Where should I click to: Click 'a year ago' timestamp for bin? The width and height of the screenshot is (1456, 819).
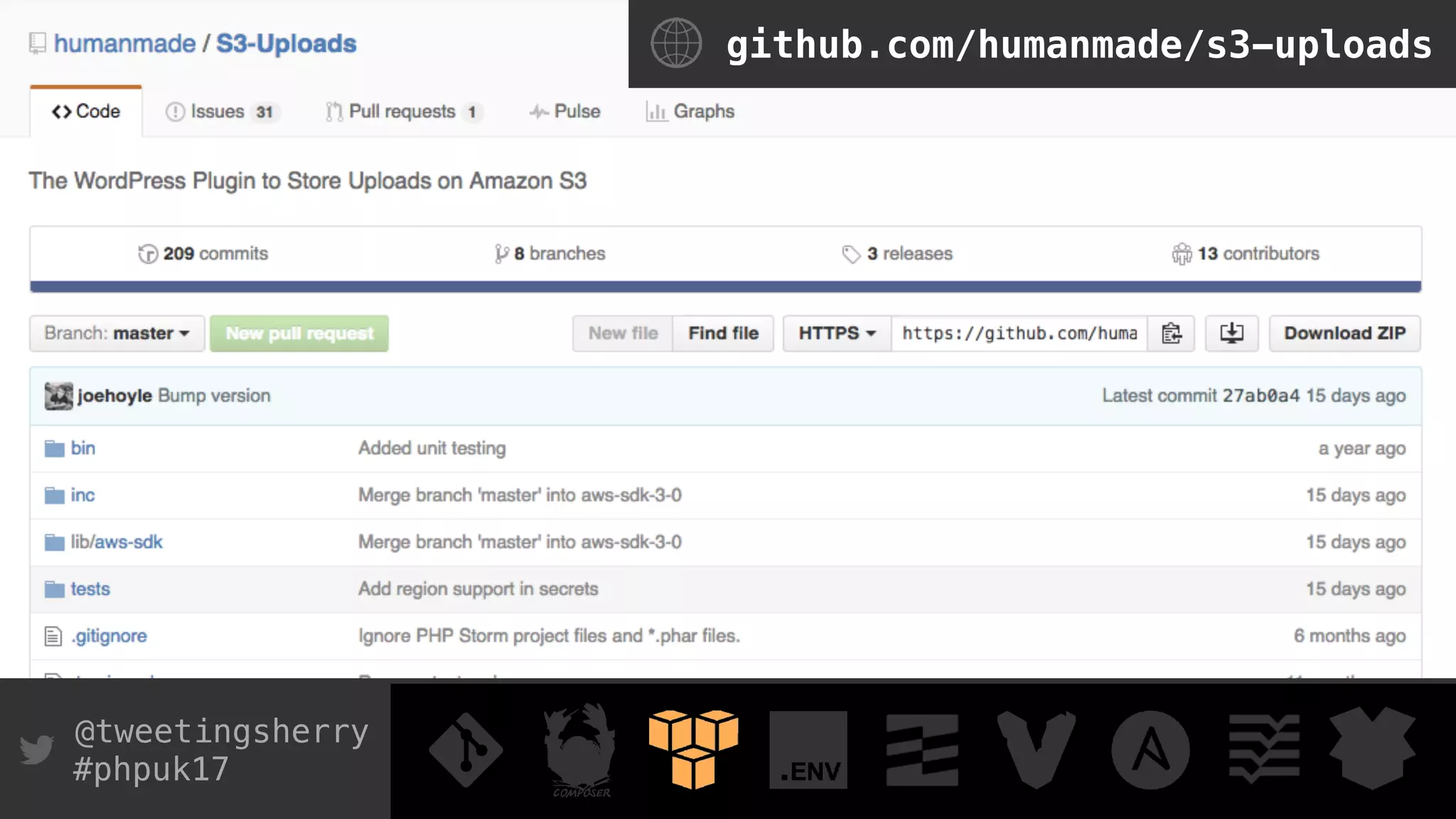click(1362, 449)
